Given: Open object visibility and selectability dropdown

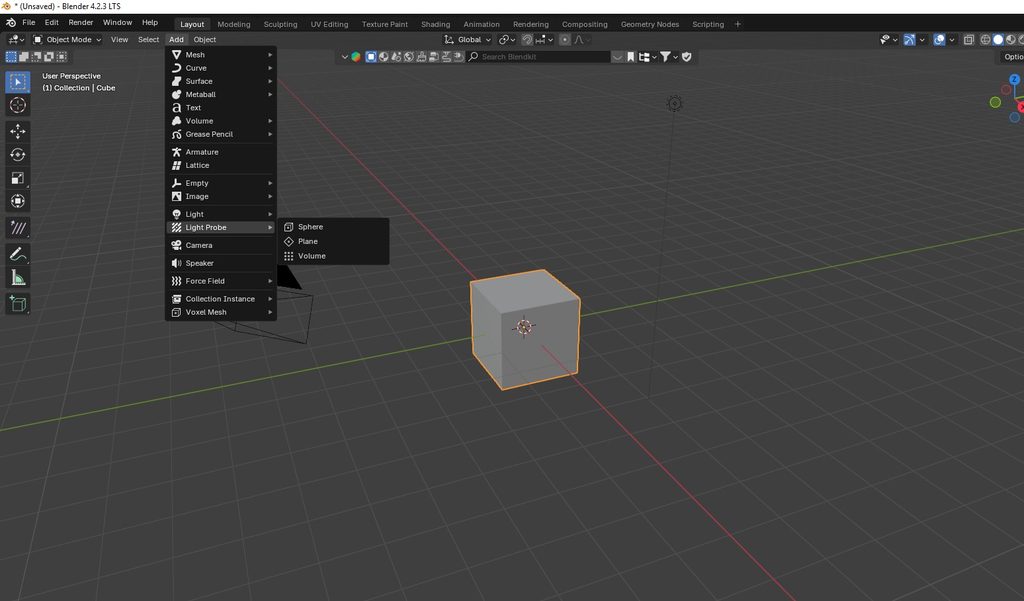Looking at the screenshot, I should tap(889, 40).
